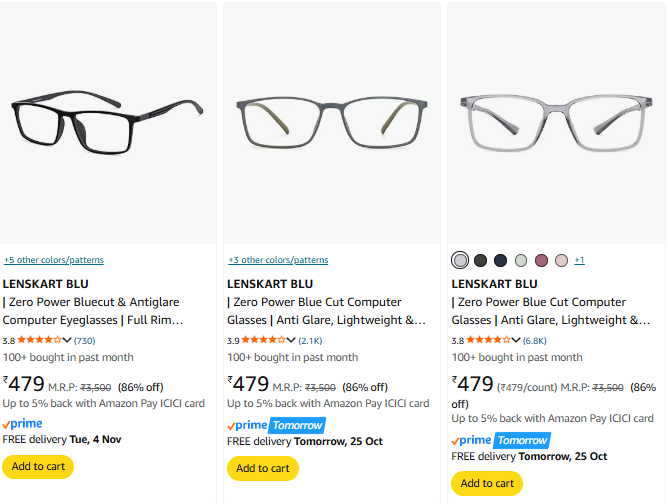Expand rating breakdown arrow for 3.9-star product
This screenshot has width=668, height=504.
[x=292, y=340]
